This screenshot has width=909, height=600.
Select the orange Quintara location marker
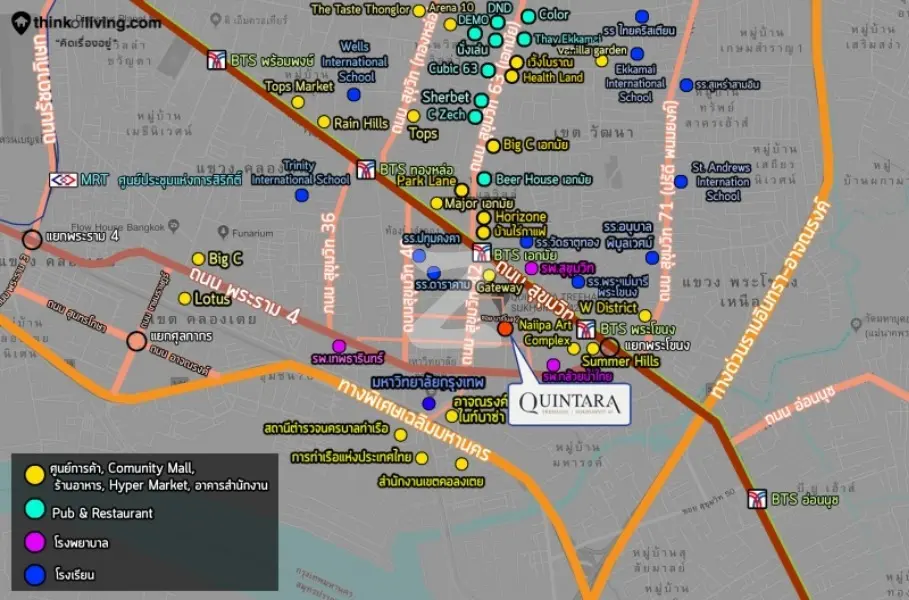pos(505,329)
